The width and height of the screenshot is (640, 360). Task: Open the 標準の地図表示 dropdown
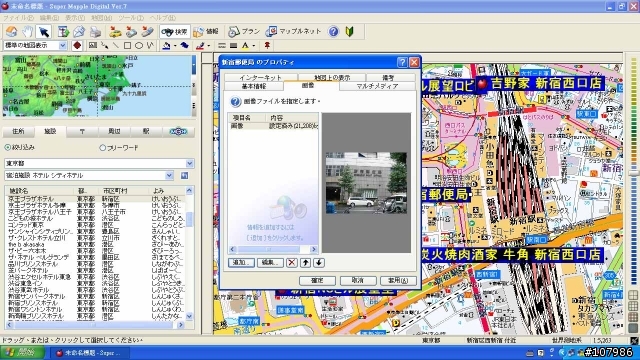point(63,45)
